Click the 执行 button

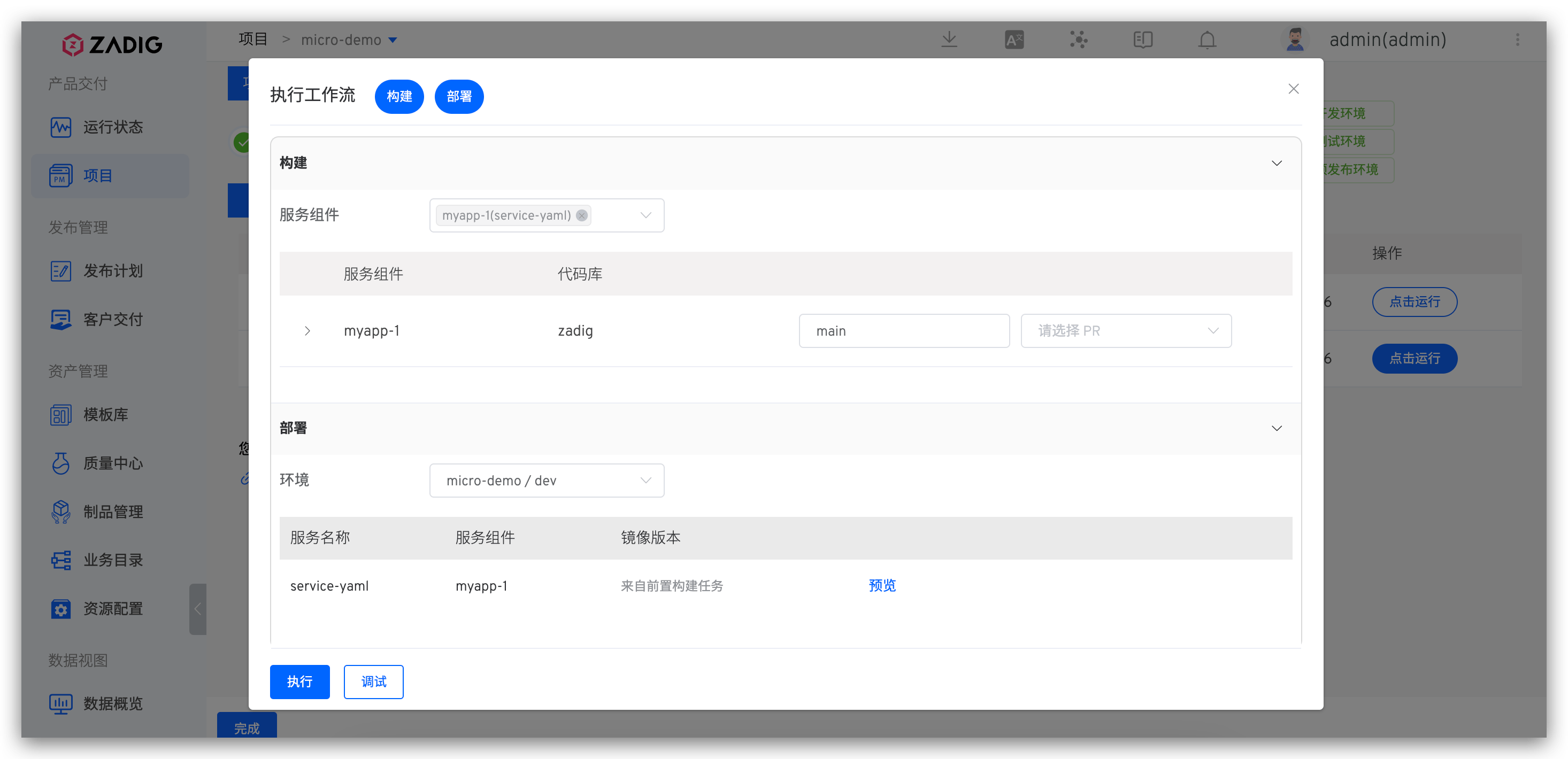pos(299,681)
